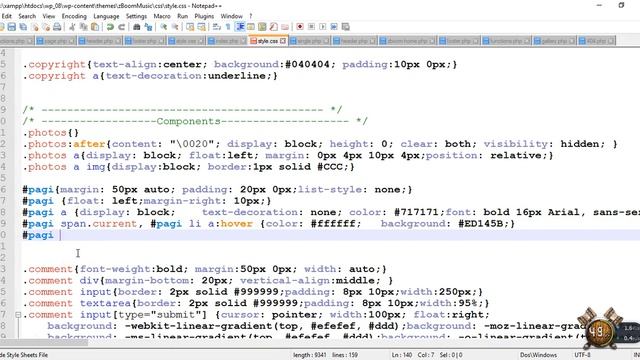The height and width of the screenshot is (360, 640).
Task: Click the Print toolbar icon
Action: click(x=58, y=27)
